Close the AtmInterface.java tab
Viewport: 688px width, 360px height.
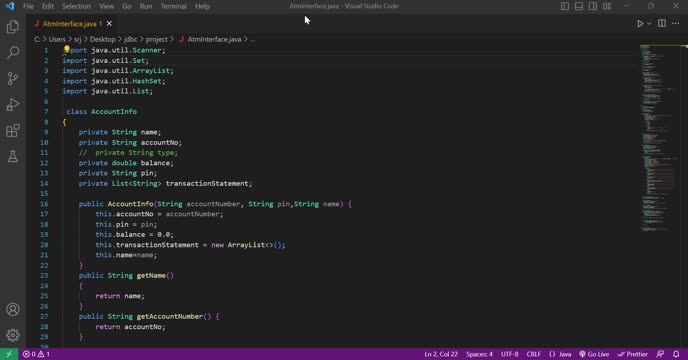109,24
